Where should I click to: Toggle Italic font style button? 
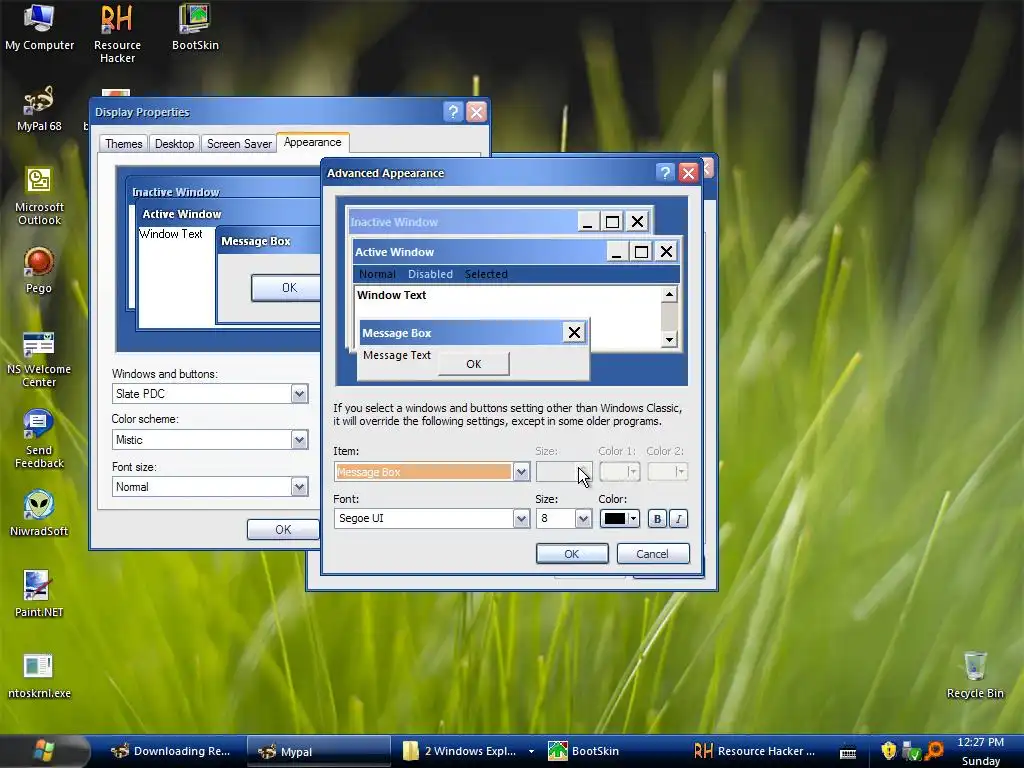click(679, 519)
